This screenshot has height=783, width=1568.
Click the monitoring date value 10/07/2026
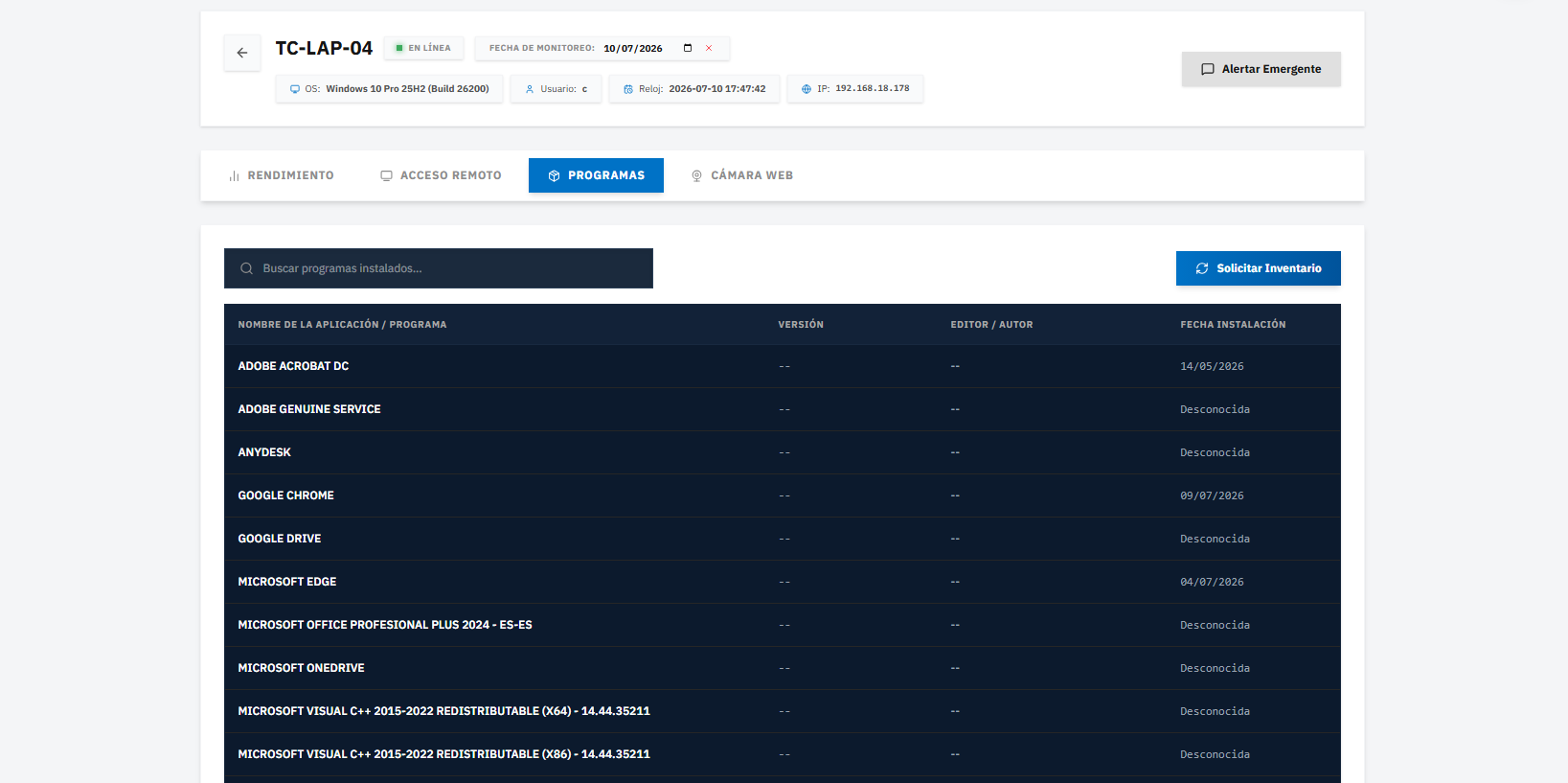pyautogui.click(x=633, y=49)
